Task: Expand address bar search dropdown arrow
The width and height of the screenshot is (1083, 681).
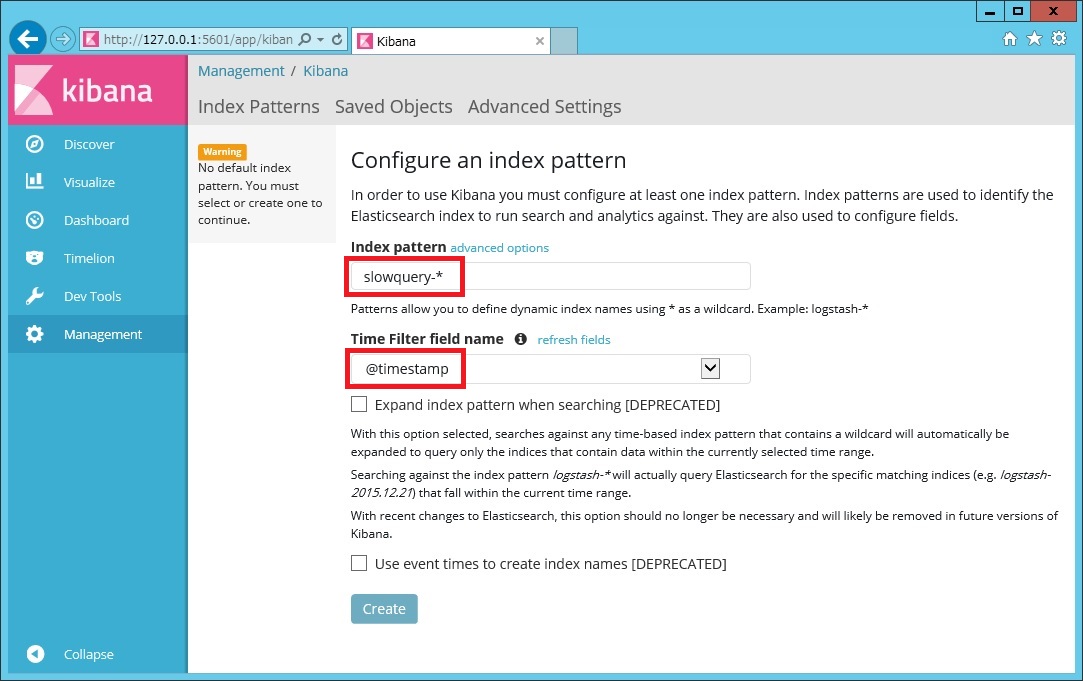Action: pyautogui.click(x=320, y=40)
